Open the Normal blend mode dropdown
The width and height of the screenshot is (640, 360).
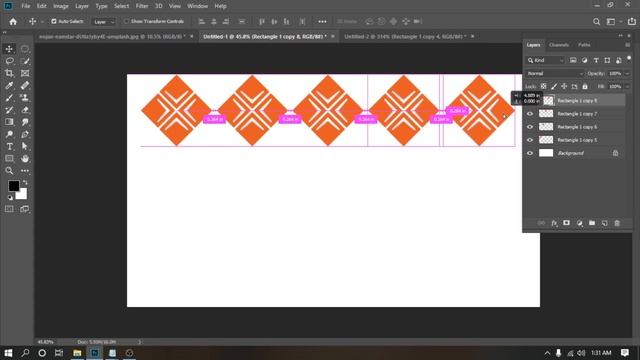coord(555,73)
